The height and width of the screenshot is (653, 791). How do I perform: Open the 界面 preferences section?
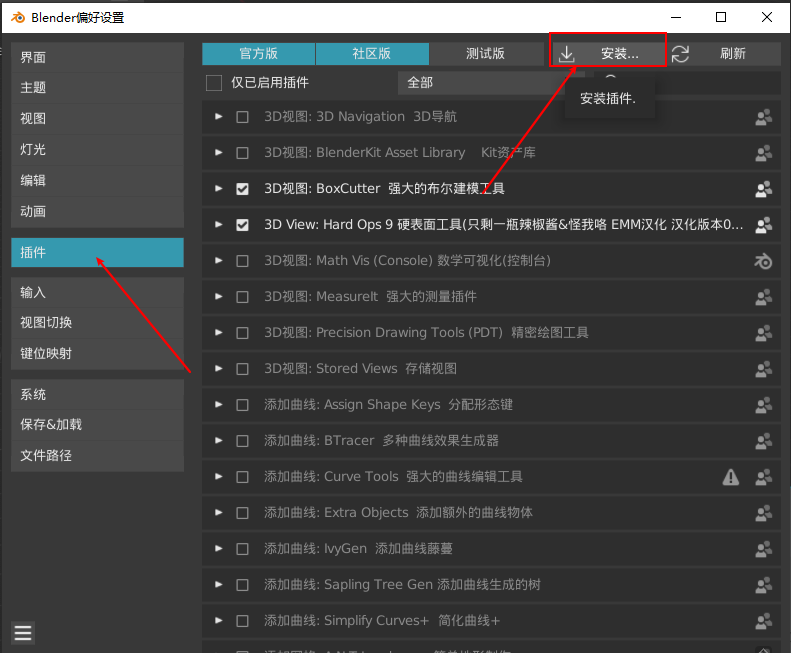(97, 58)
